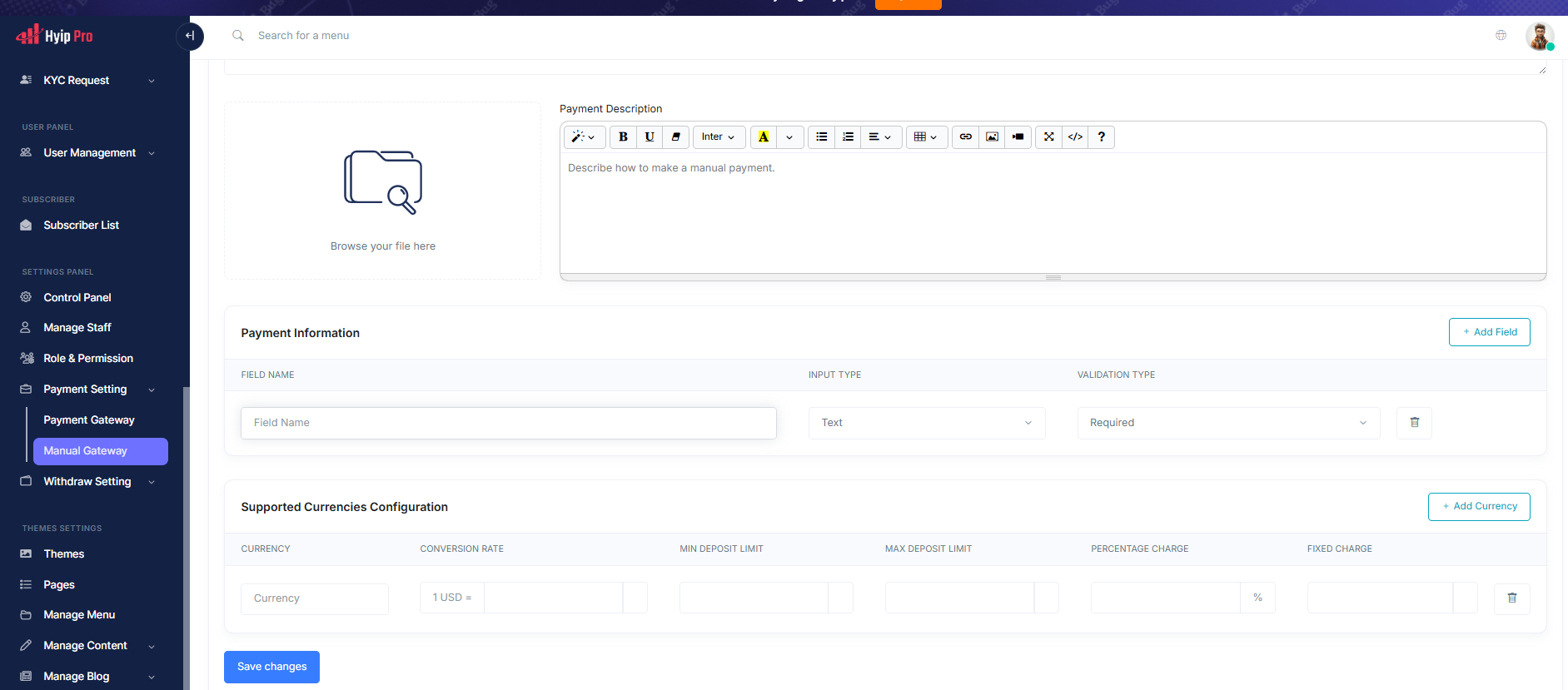The image size is (1568, 690).
Task: Click the Percentage Charge input
Action: pyautogui.click(x=1166, y=598)
